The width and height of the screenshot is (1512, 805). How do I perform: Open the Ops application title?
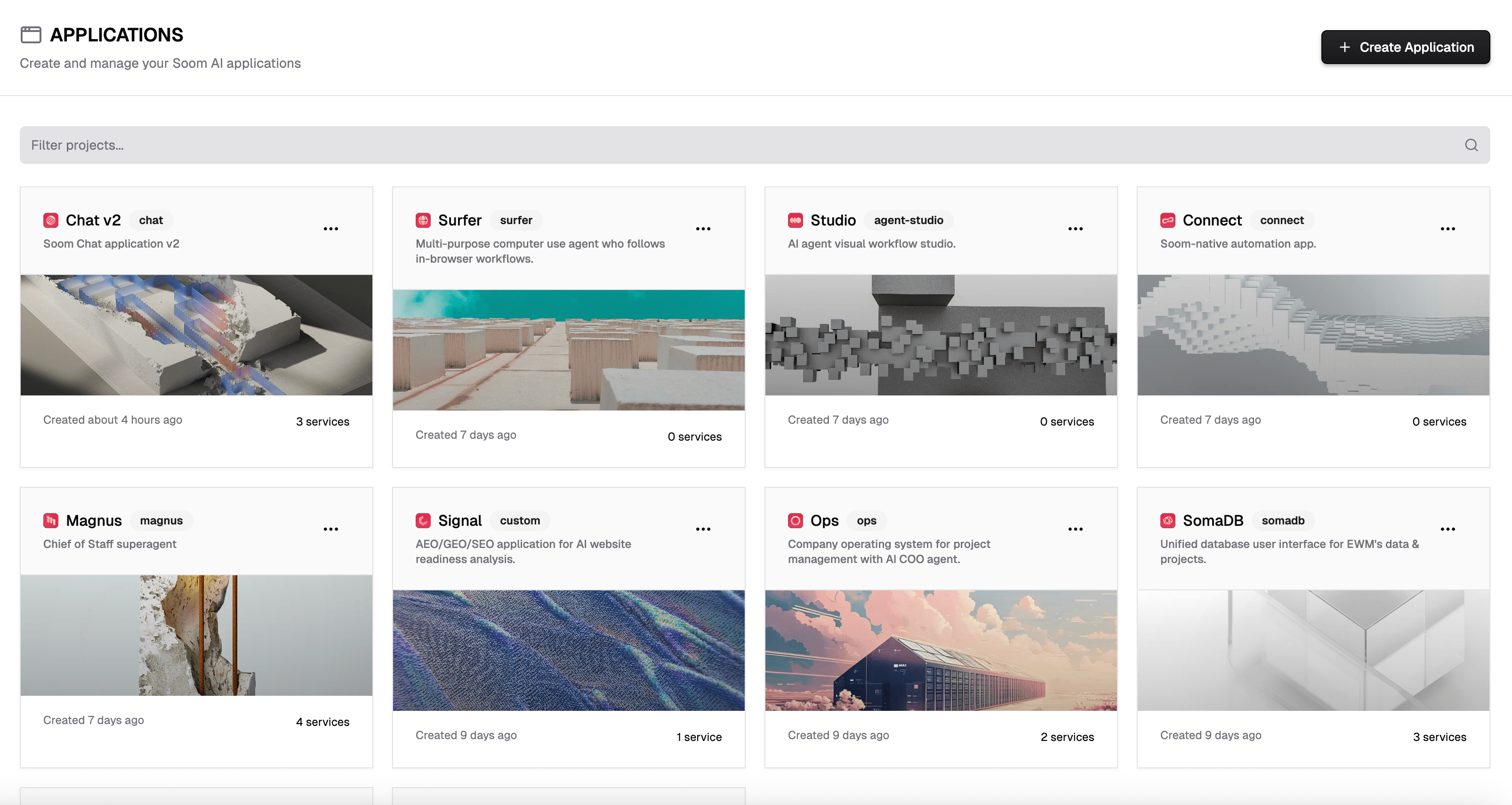pos(824,520)
